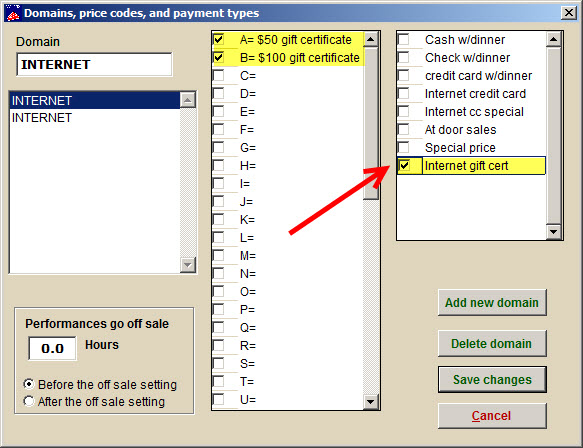Click the Save changes button
The width and height of the screenshot is (583, 448).
tap(492, 380)
